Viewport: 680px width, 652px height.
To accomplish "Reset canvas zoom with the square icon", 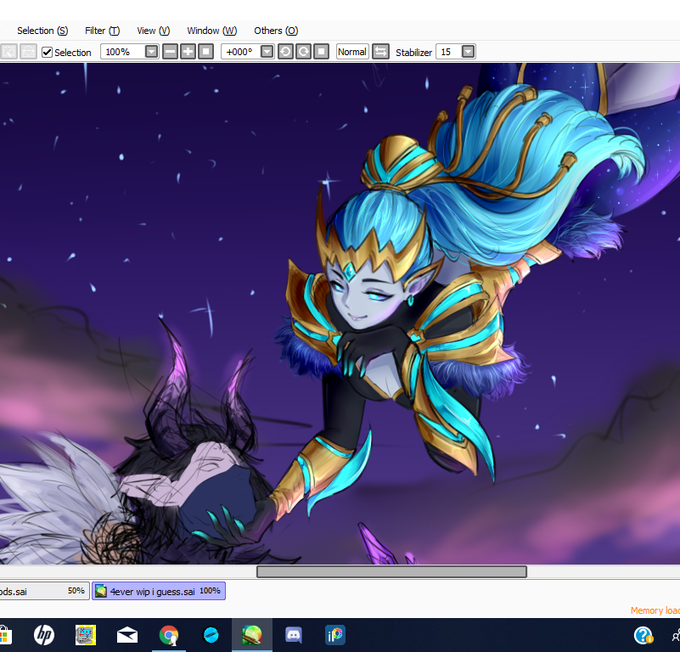I will coord(206,52).
